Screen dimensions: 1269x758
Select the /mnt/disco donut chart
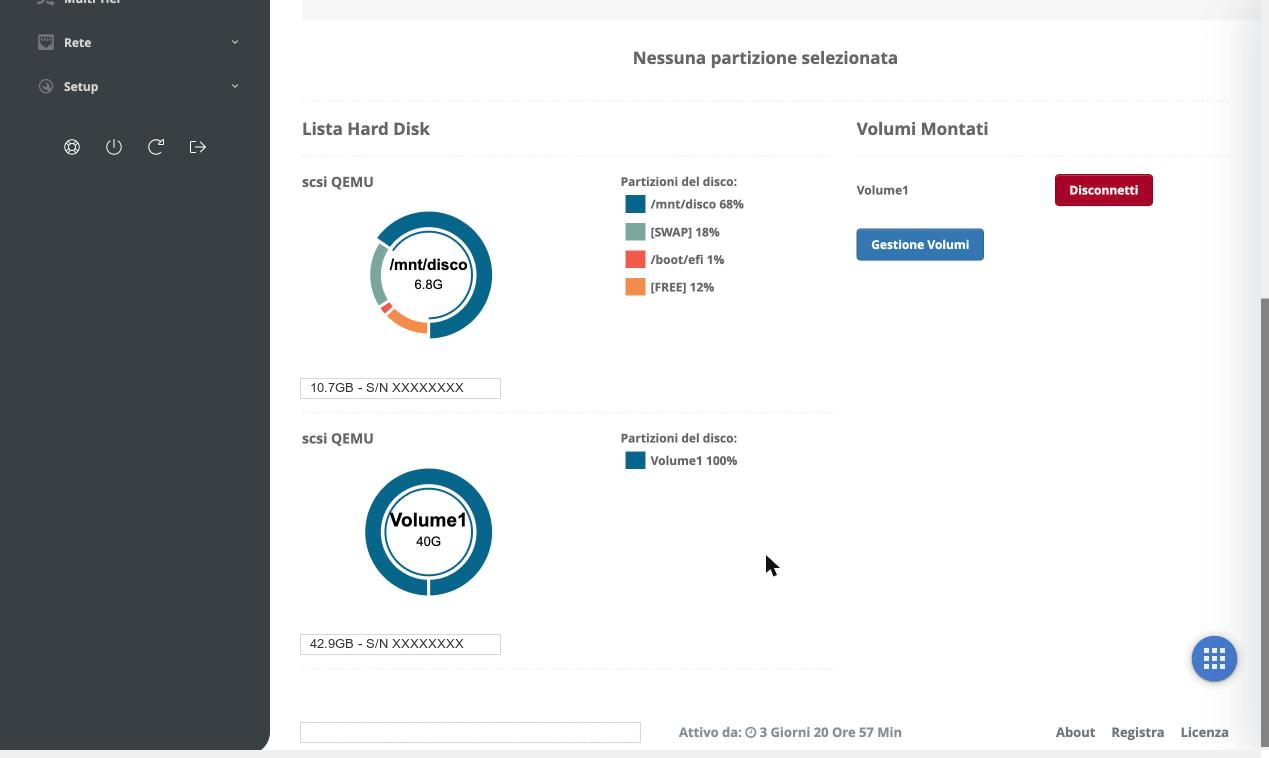429,275
